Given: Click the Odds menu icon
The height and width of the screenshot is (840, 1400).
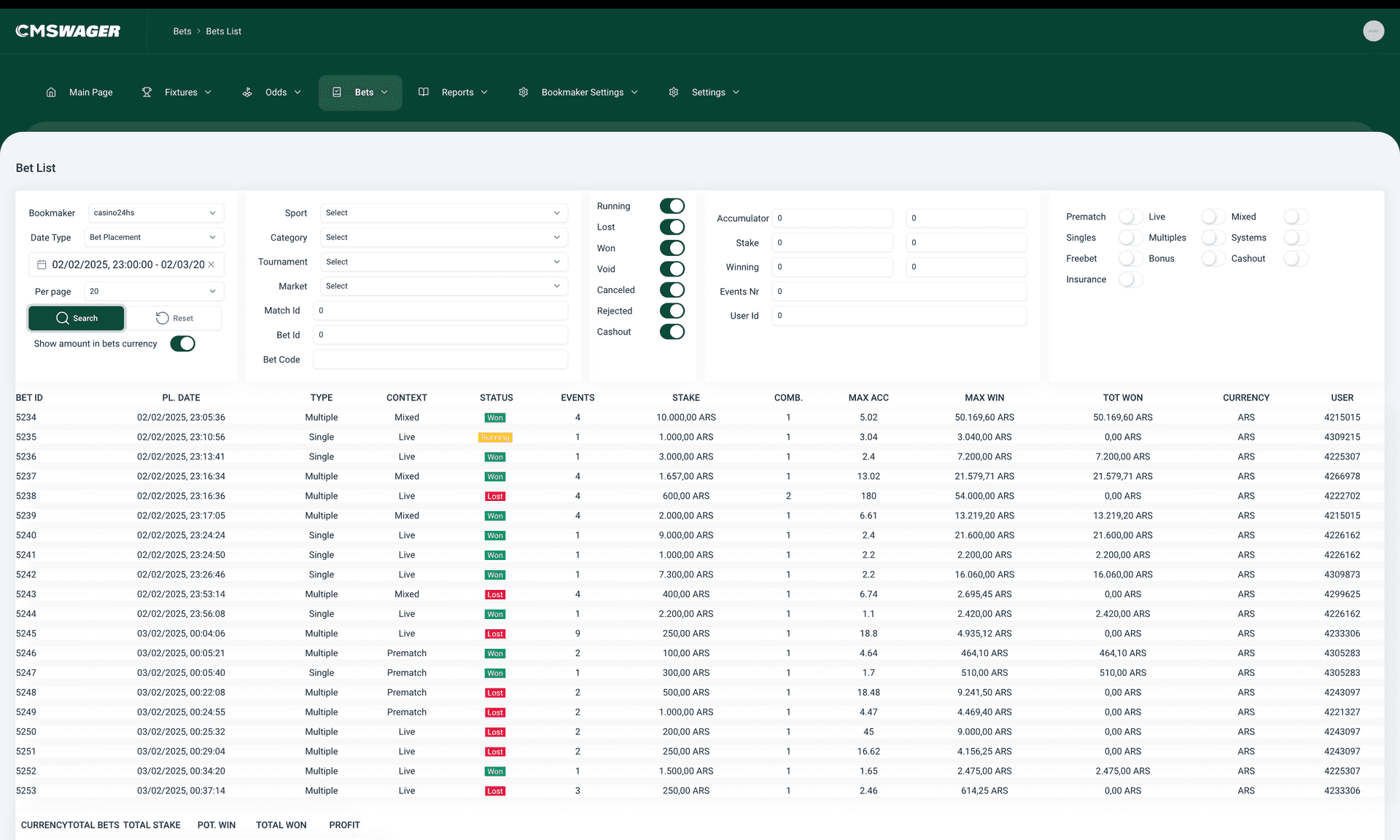Looking at the screenshot, I should [x=247, y=93].
